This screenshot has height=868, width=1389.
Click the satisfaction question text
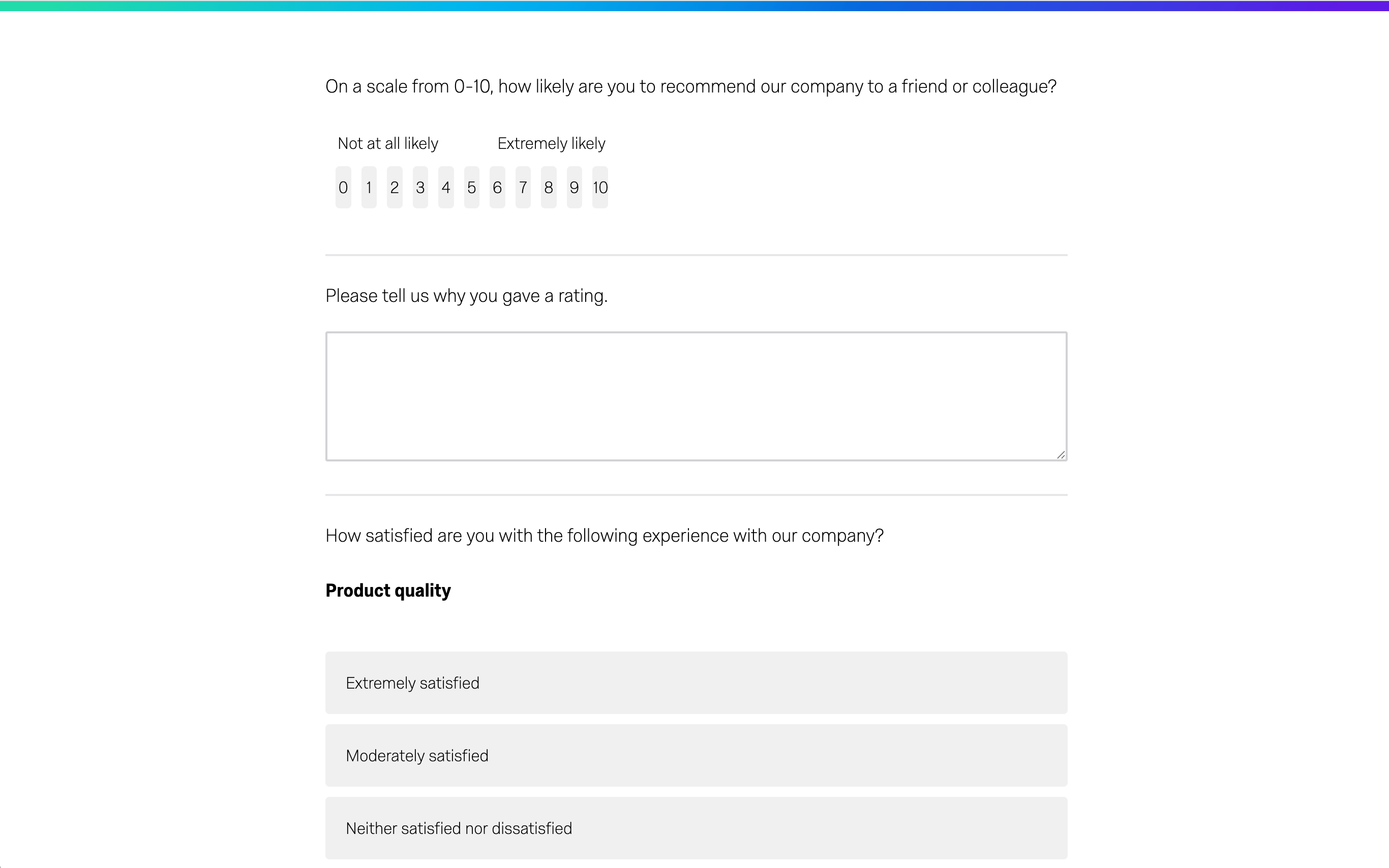(x=604, y=535)
